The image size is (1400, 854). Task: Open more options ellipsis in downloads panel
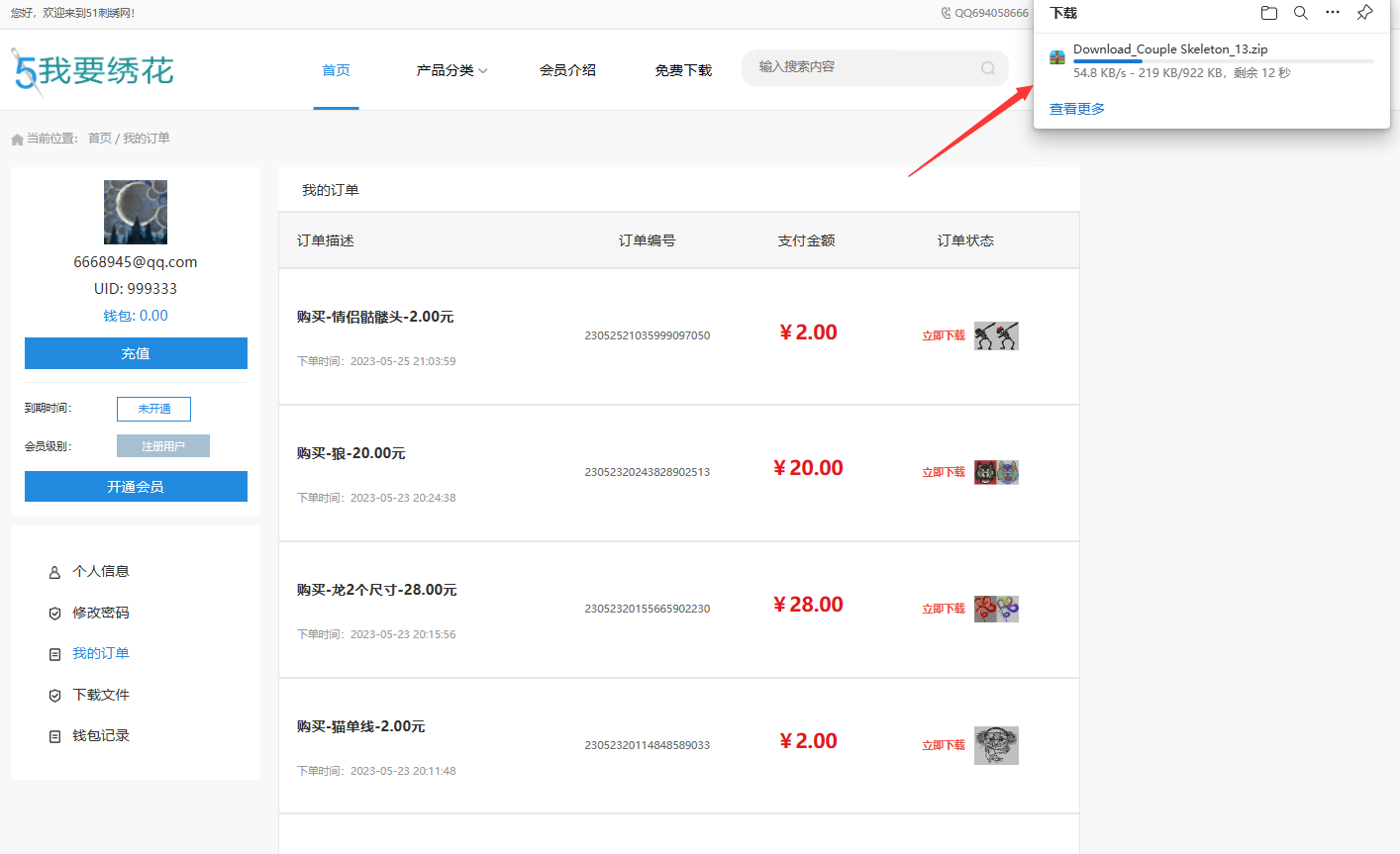pyautogui.click(x=1333, y=13)
